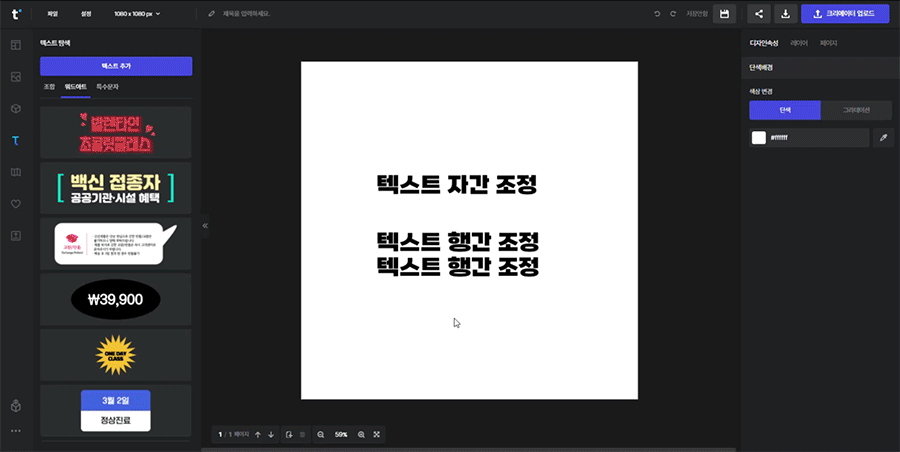900x452 pixels.
Task: Open the 파일 menu
Action: (x=53, y=14)
